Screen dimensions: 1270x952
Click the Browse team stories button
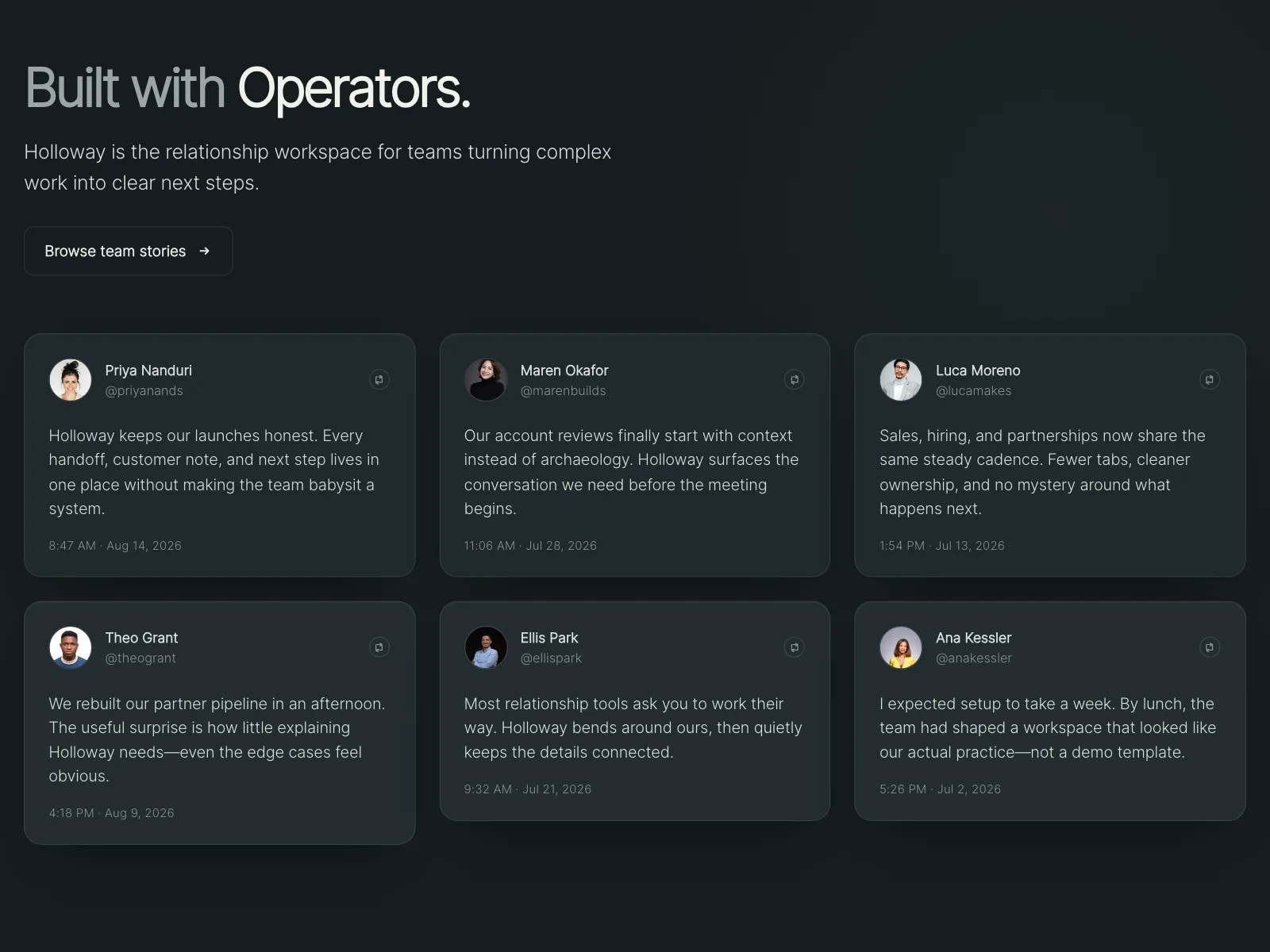pos(129,251)
